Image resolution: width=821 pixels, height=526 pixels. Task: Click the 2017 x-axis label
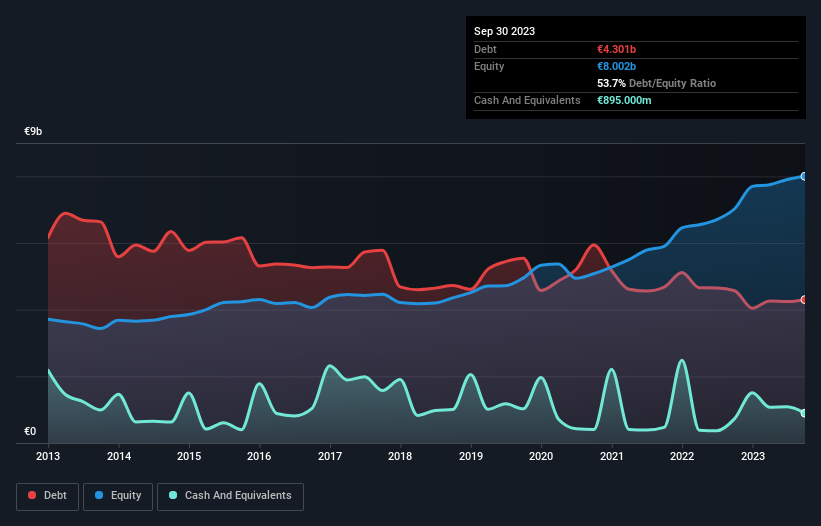coord(330,456)
